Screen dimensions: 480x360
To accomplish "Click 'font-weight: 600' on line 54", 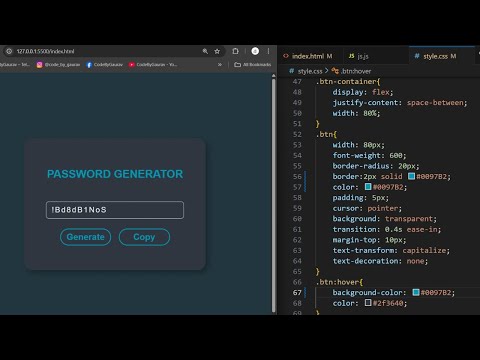I will point(369,155).
